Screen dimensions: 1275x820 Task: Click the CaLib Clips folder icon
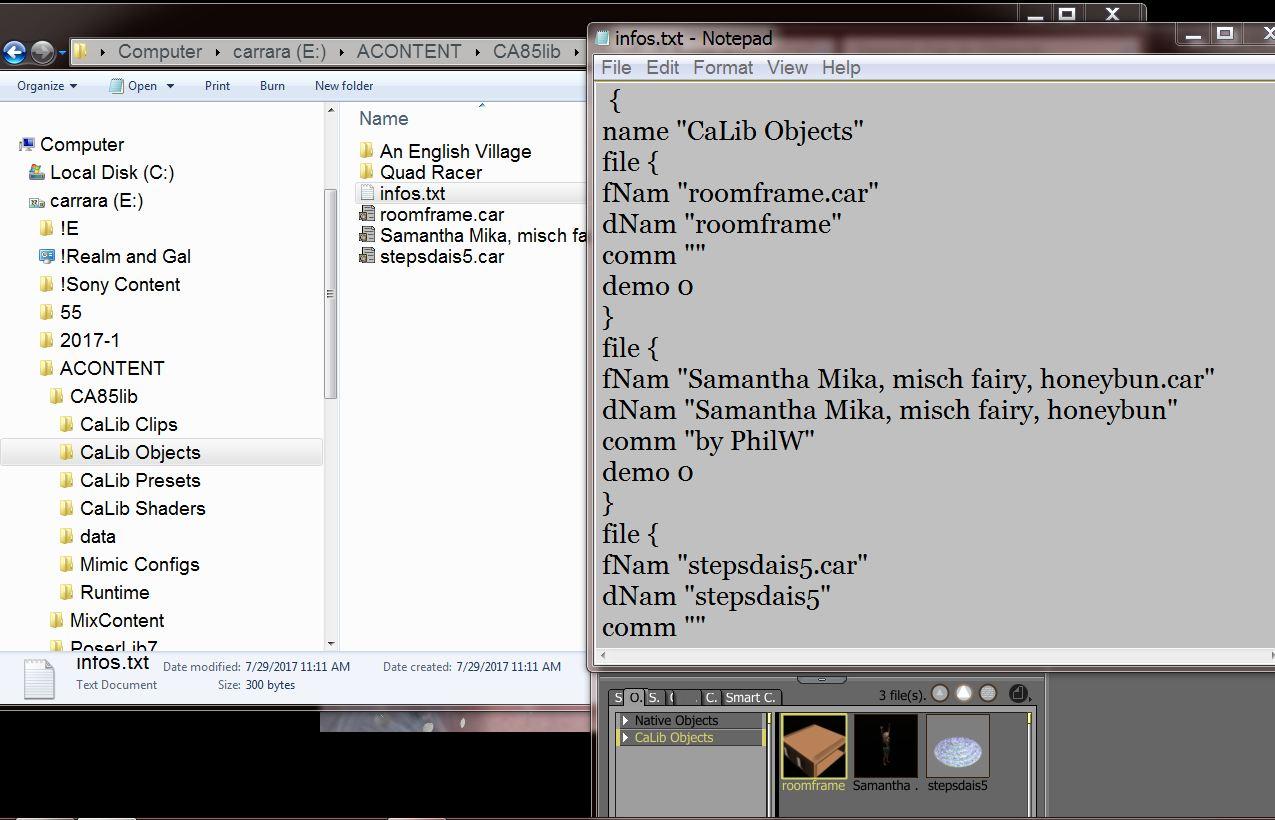(x=67, y=424)
